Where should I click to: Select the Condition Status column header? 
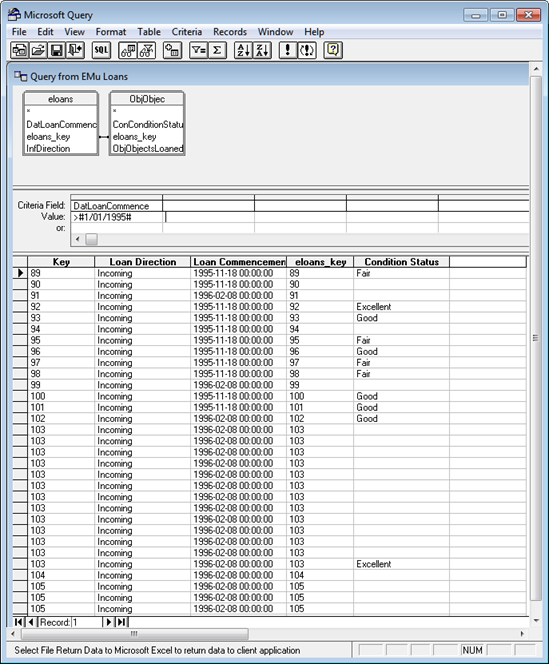[x=402, y=262]
